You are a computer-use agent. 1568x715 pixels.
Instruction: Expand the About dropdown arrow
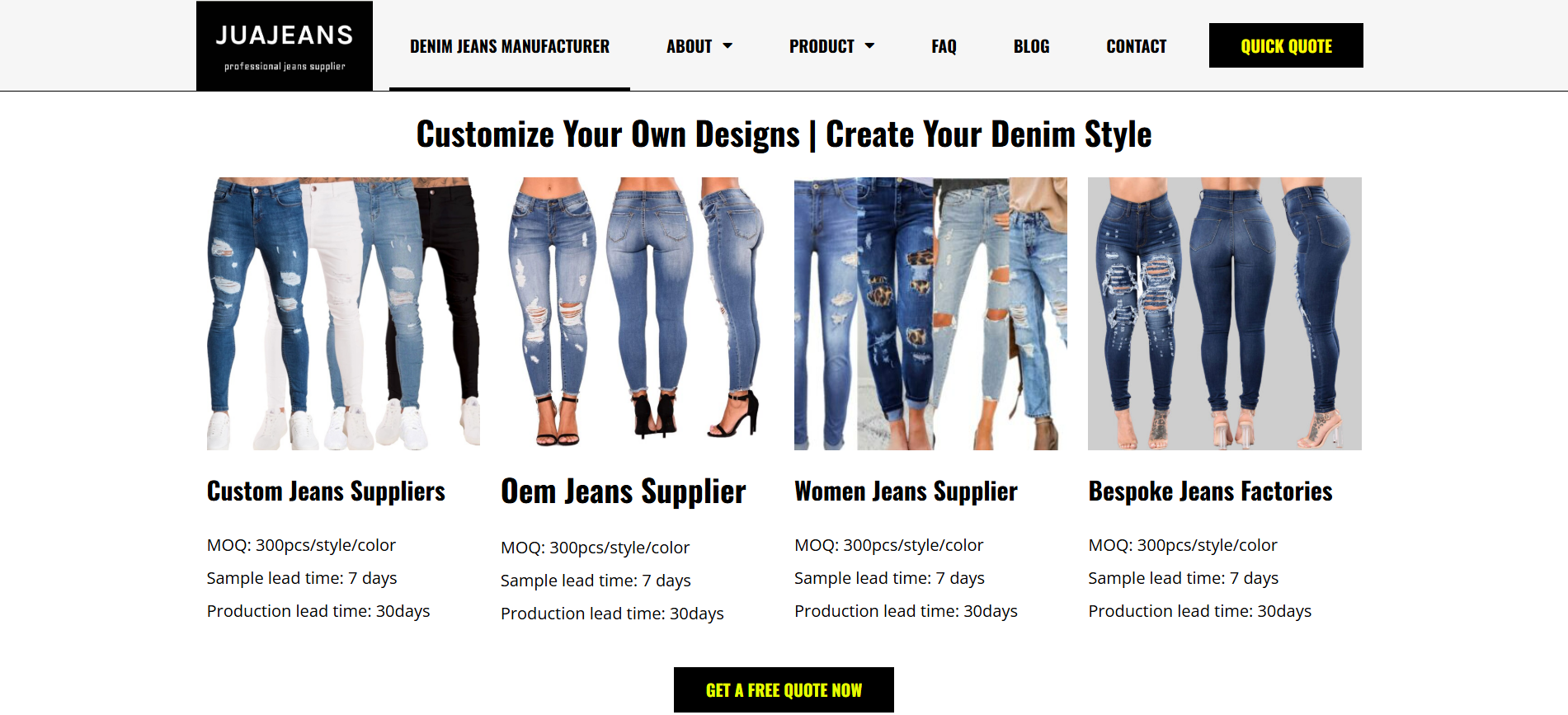tap(727, 46)
